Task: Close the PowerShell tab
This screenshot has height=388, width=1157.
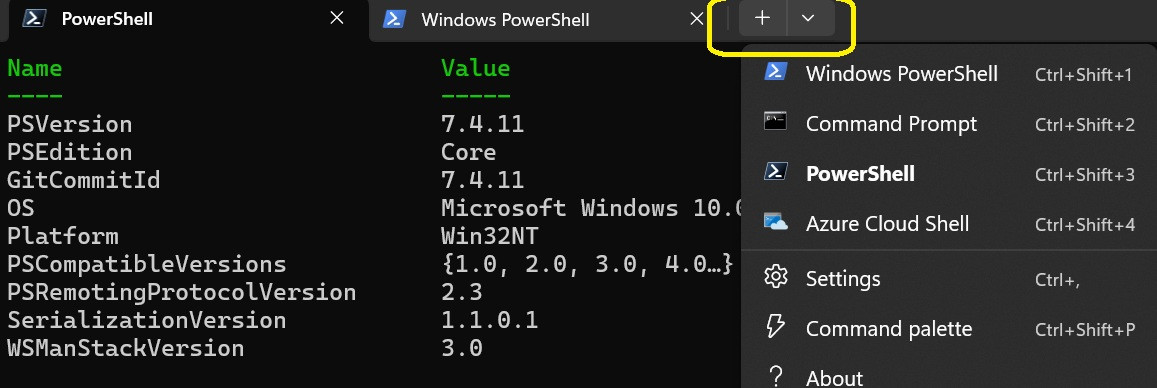Action: [336, 18]
